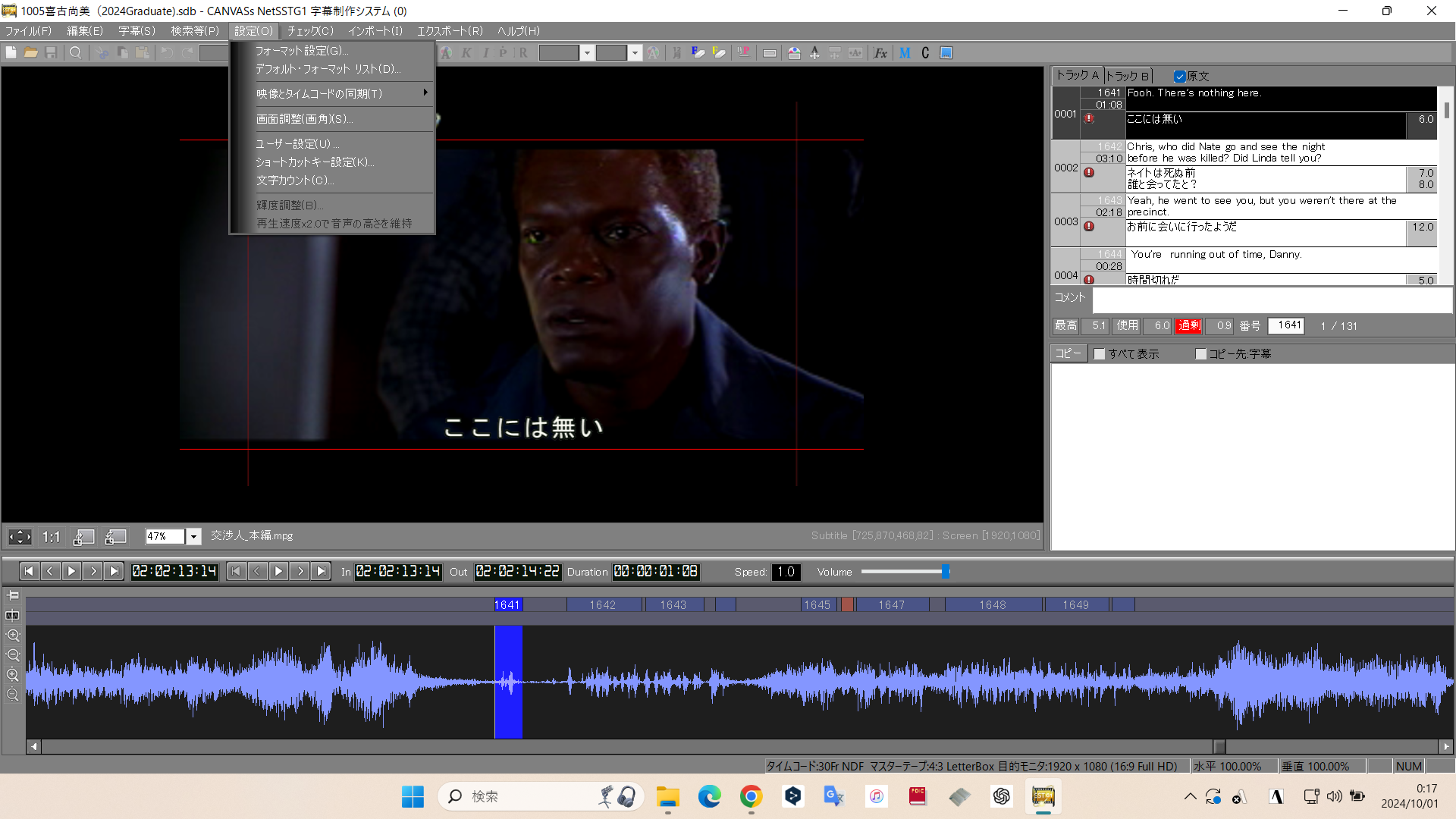Select フォーマット設定(G) menu entry
The width and height of the screenshot is (1456, 819).
tap(332, 51)
